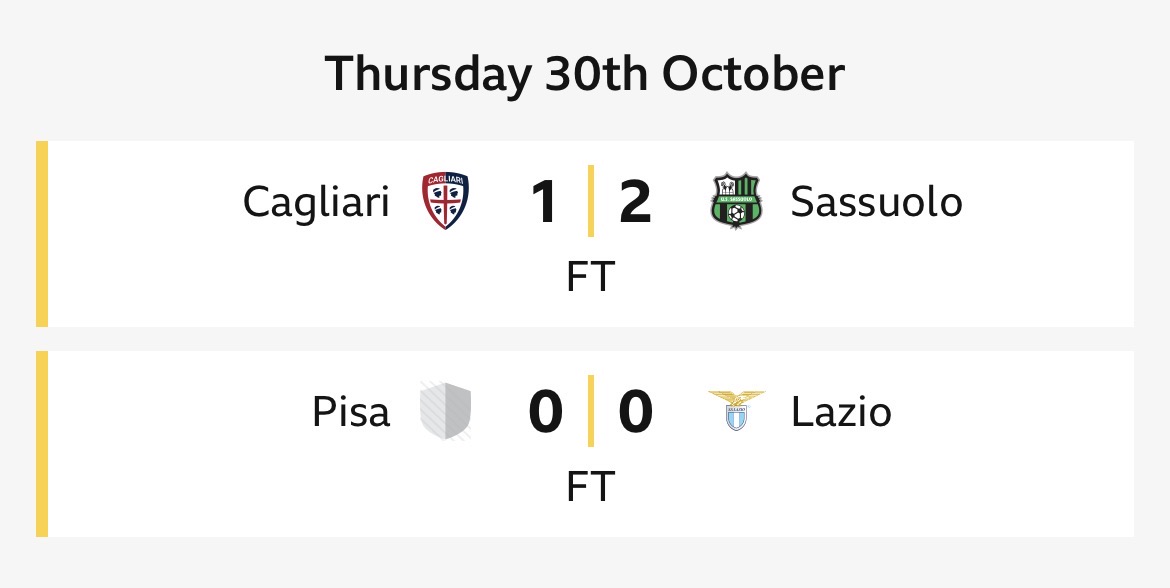
Task: Click the Cagliari club crest
Action: click(x=445, y=201)
